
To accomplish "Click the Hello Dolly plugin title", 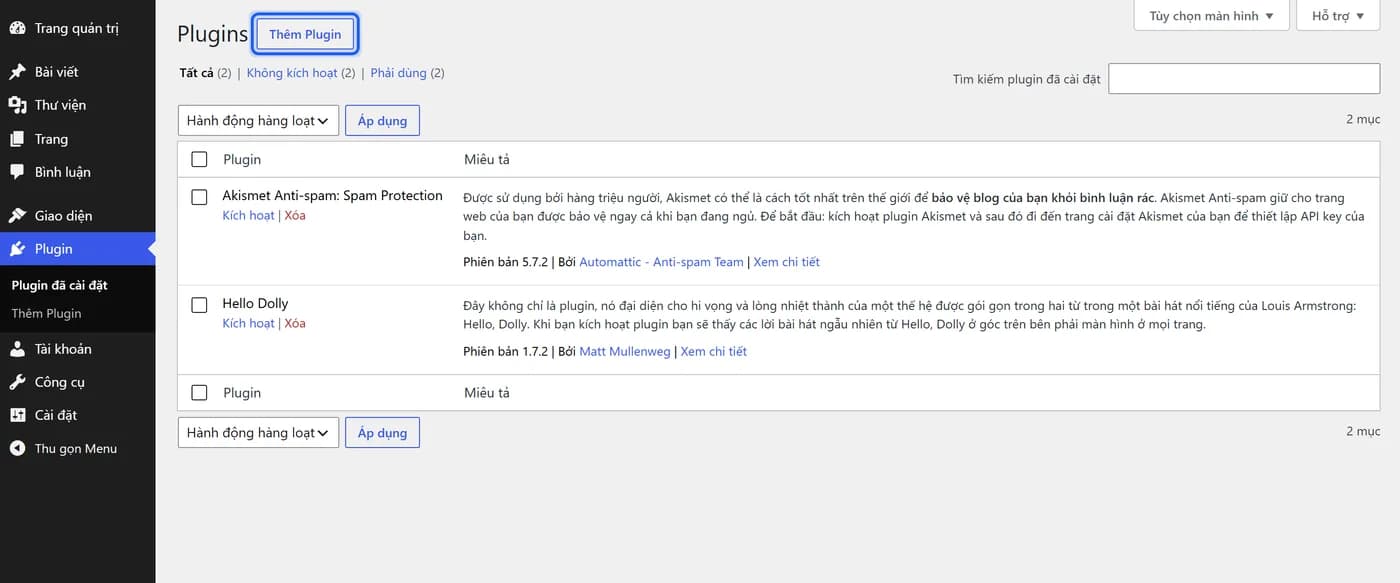I will coord(255,303).
